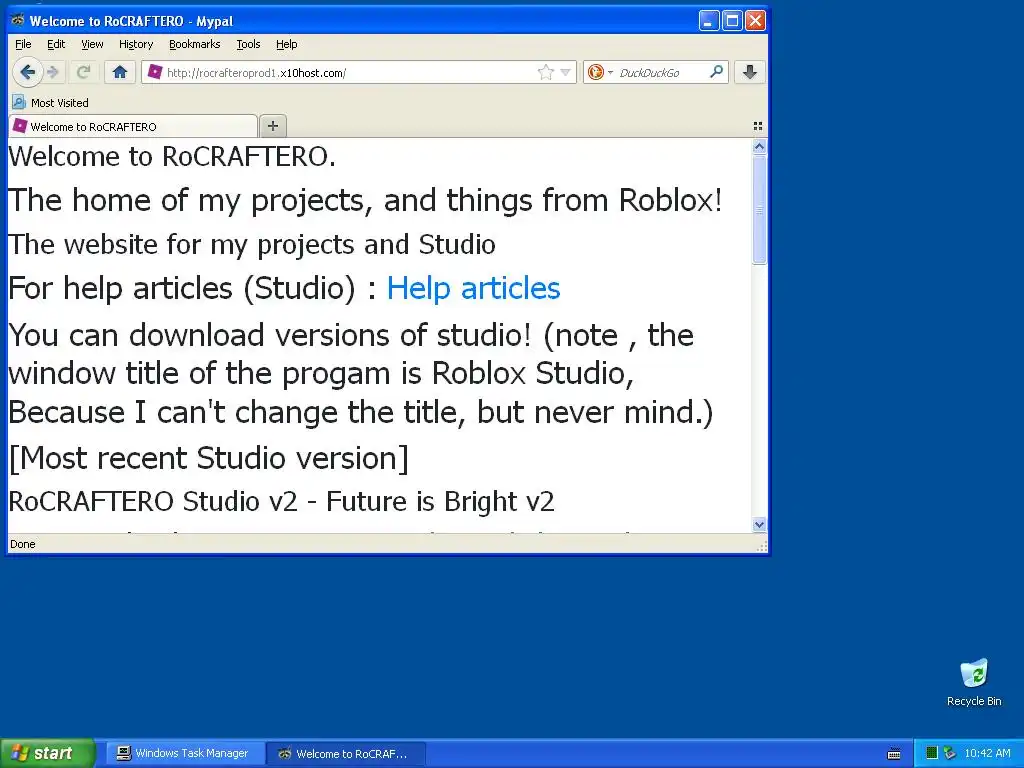Click the 'Done' status bar text
This screenshot has height=768, width=1024.
pyautogui.click(x=23, y=544)
